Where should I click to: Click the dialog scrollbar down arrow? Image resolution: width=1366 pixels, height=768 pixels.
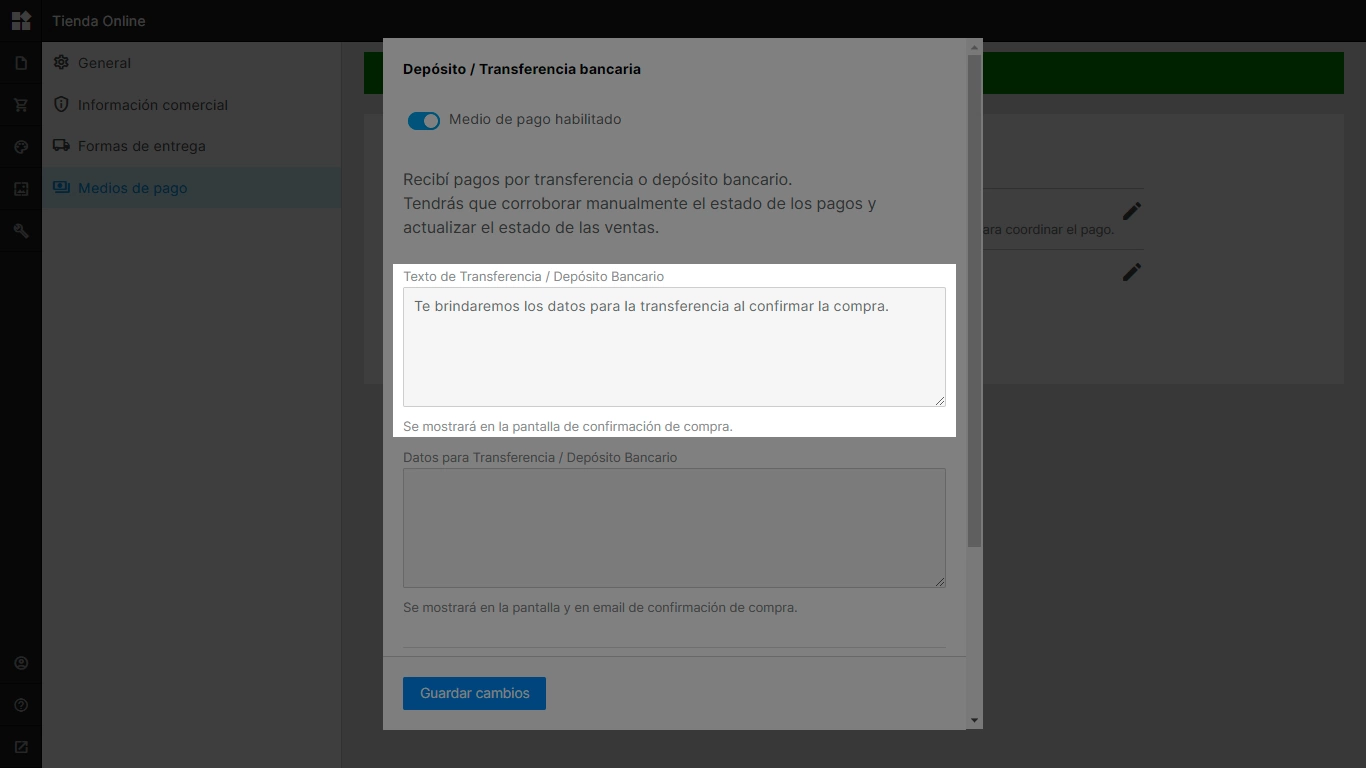[x=974, y=721]
